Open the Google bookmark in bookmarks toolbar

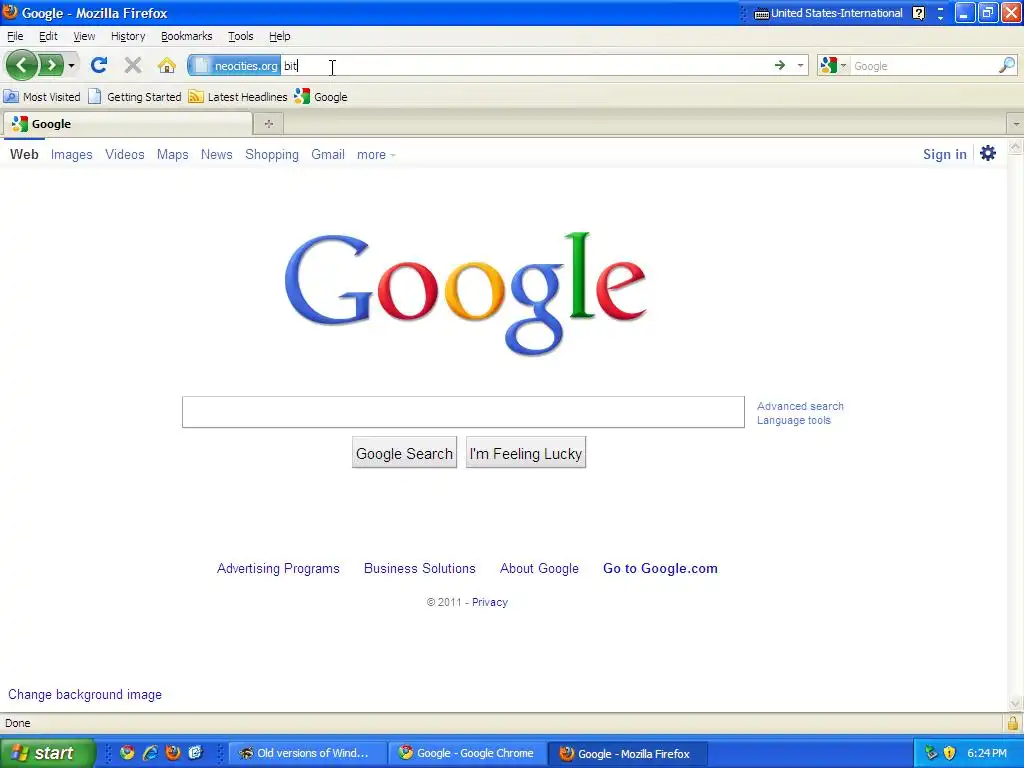(321, 97)
